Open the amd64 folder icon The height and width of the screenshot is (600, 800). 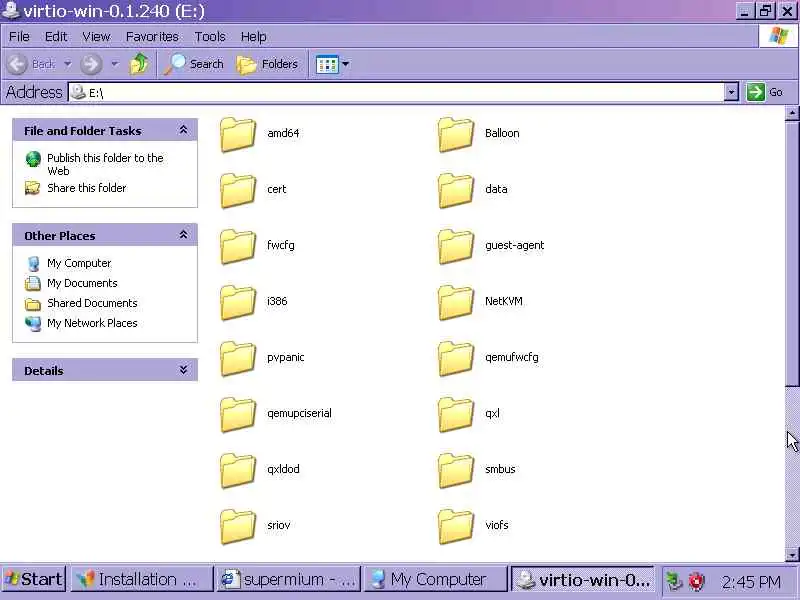(x=238, y=134)
